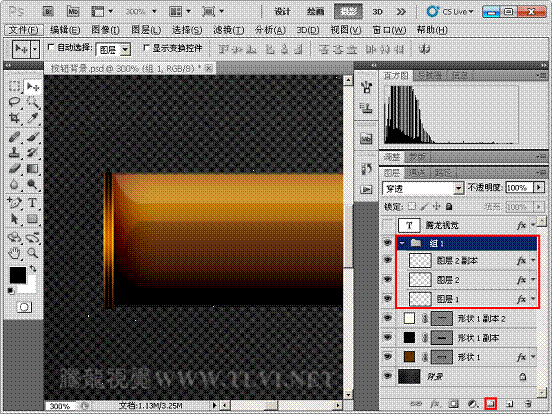
Task: Hide the 背景 layer
Action: 388,376
